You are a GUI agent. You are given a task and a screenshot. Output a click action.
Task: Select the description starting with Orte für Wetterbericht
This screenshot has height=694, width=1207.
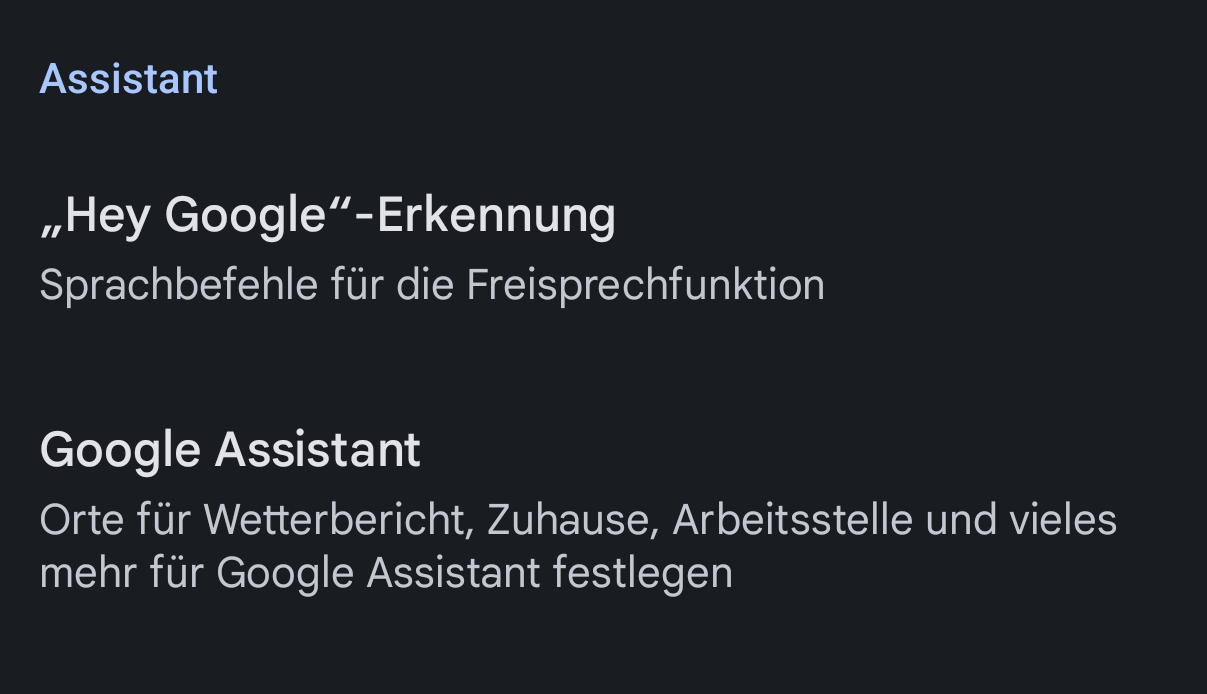577,521
